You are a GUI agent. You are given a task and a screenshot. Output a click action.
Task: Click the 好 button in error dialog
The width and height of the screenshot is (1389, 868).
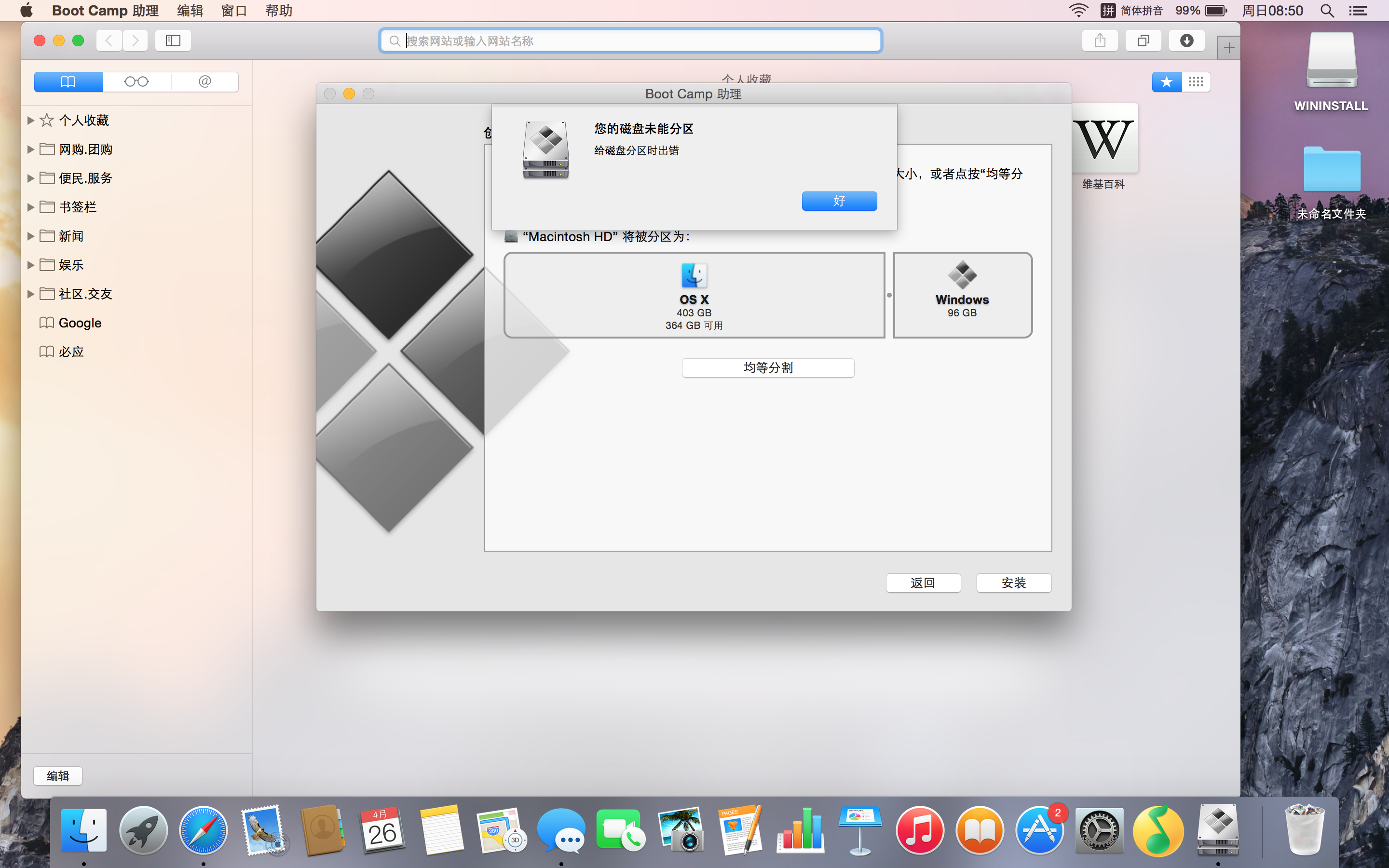click(x=839, y=201)
